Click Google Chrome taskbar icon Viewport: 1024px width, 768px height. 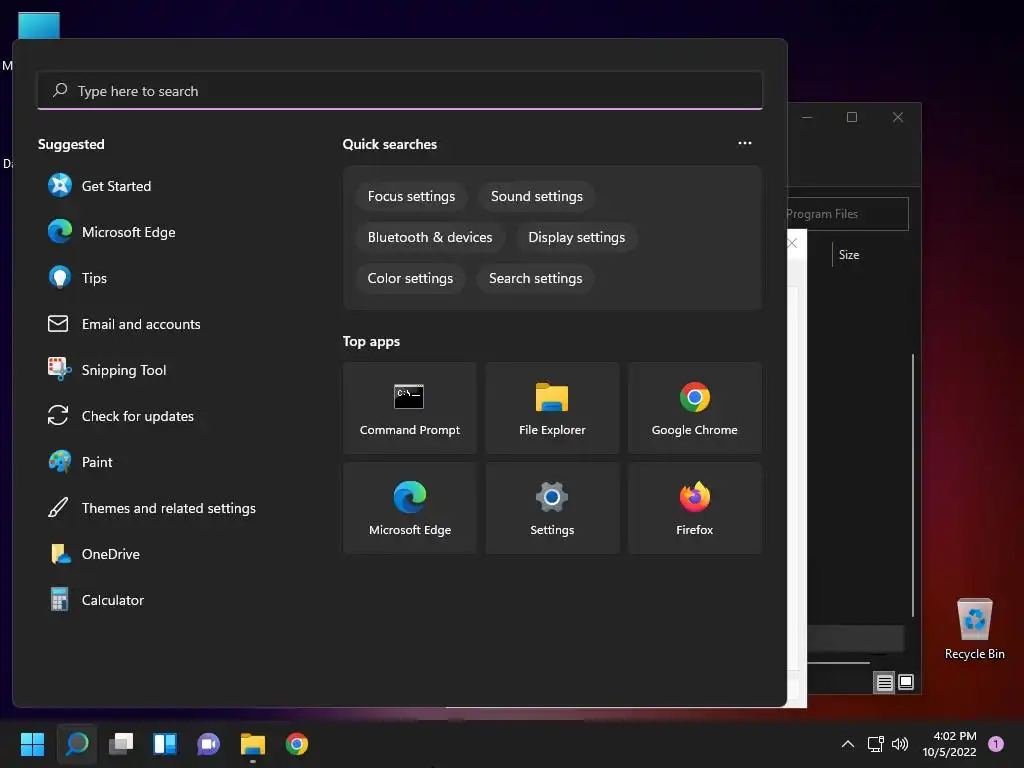296,744
